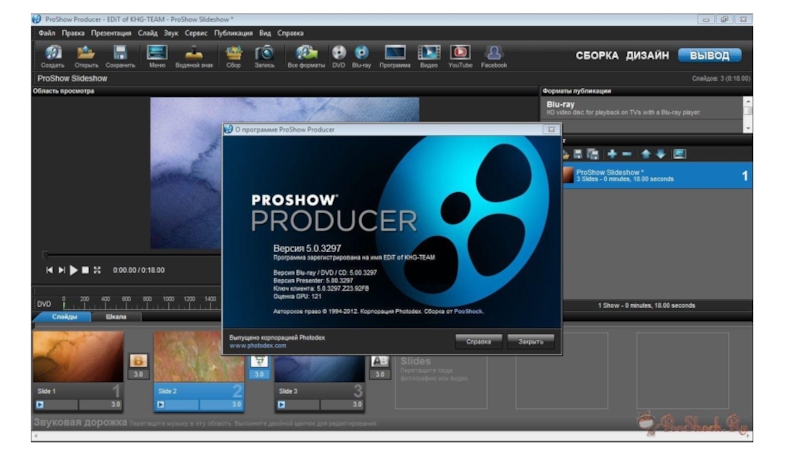800x450 pixels.
Task: Switch to the ДИЗАЙН workspace
Action: coord(648,56)
